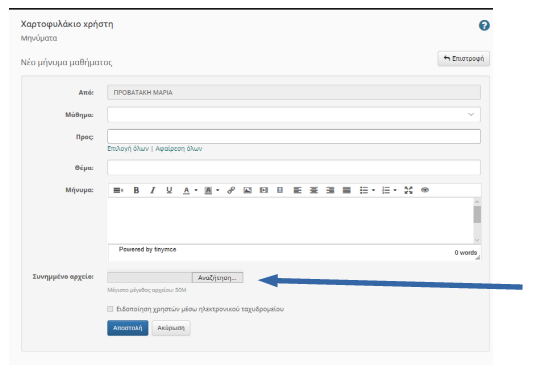
Task: Click the Από field with ΠΡΟΒΑΤΑΚΗ ΜΑΡΙΑ
Action: pyautogui.click(x=294, y=92)
